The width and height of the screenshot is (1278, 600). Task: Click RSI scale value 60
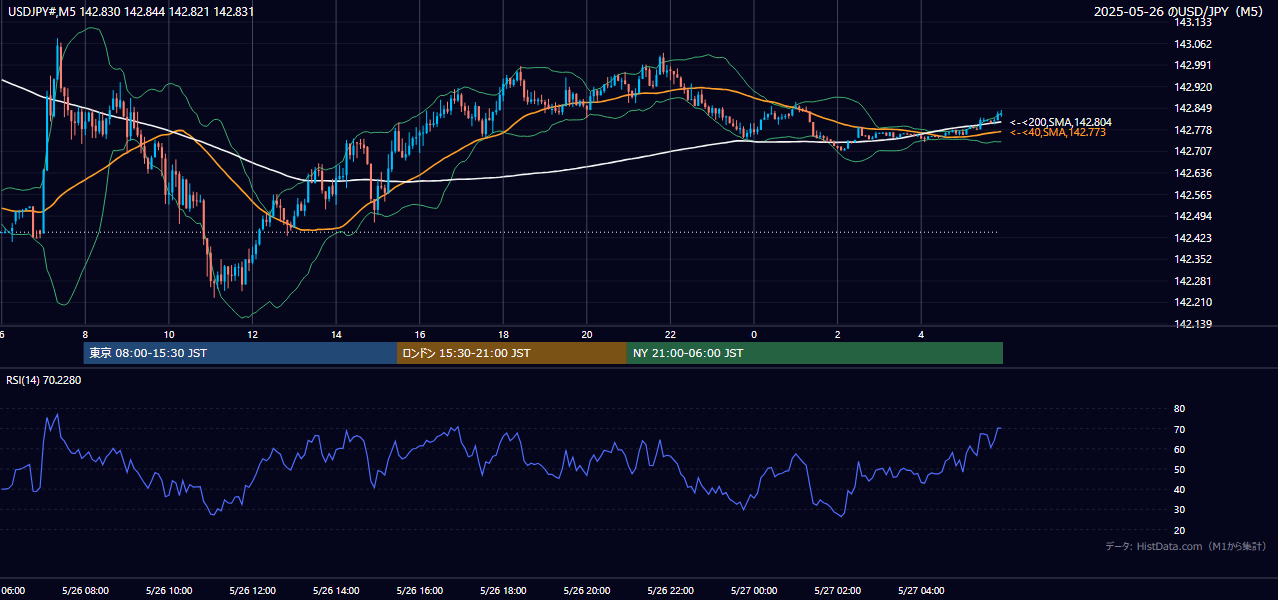pyautogui.click(x=1179, y=449)
